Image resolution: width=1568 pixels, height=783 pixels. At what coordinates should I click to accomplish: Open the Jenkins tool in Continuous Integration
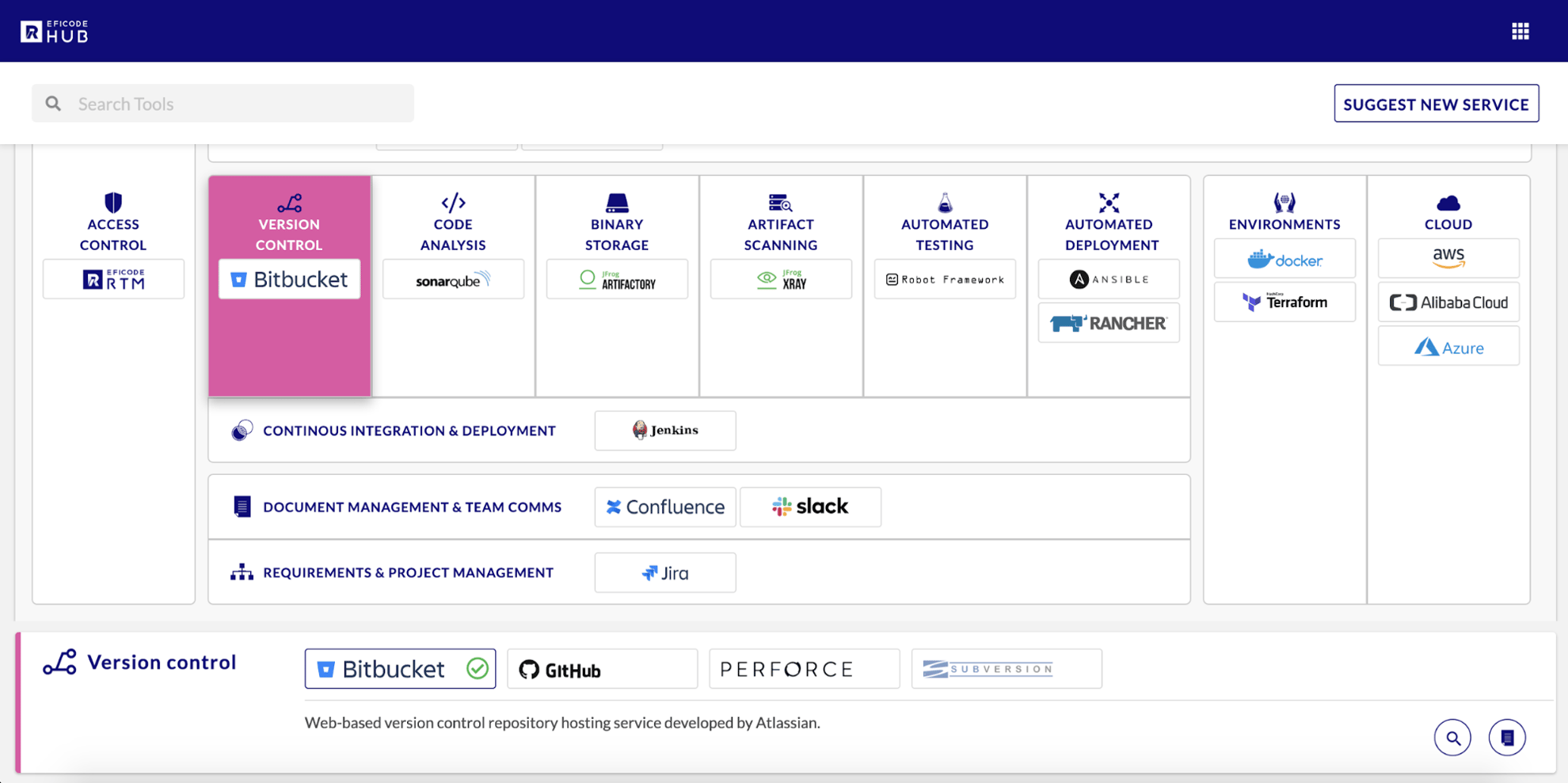(665, 430)
